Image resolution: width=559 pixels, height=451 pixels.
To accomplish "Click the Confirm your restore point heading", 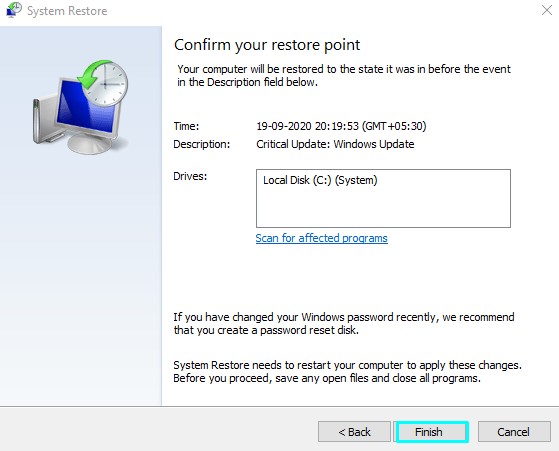I will click(x=267, y=45).
